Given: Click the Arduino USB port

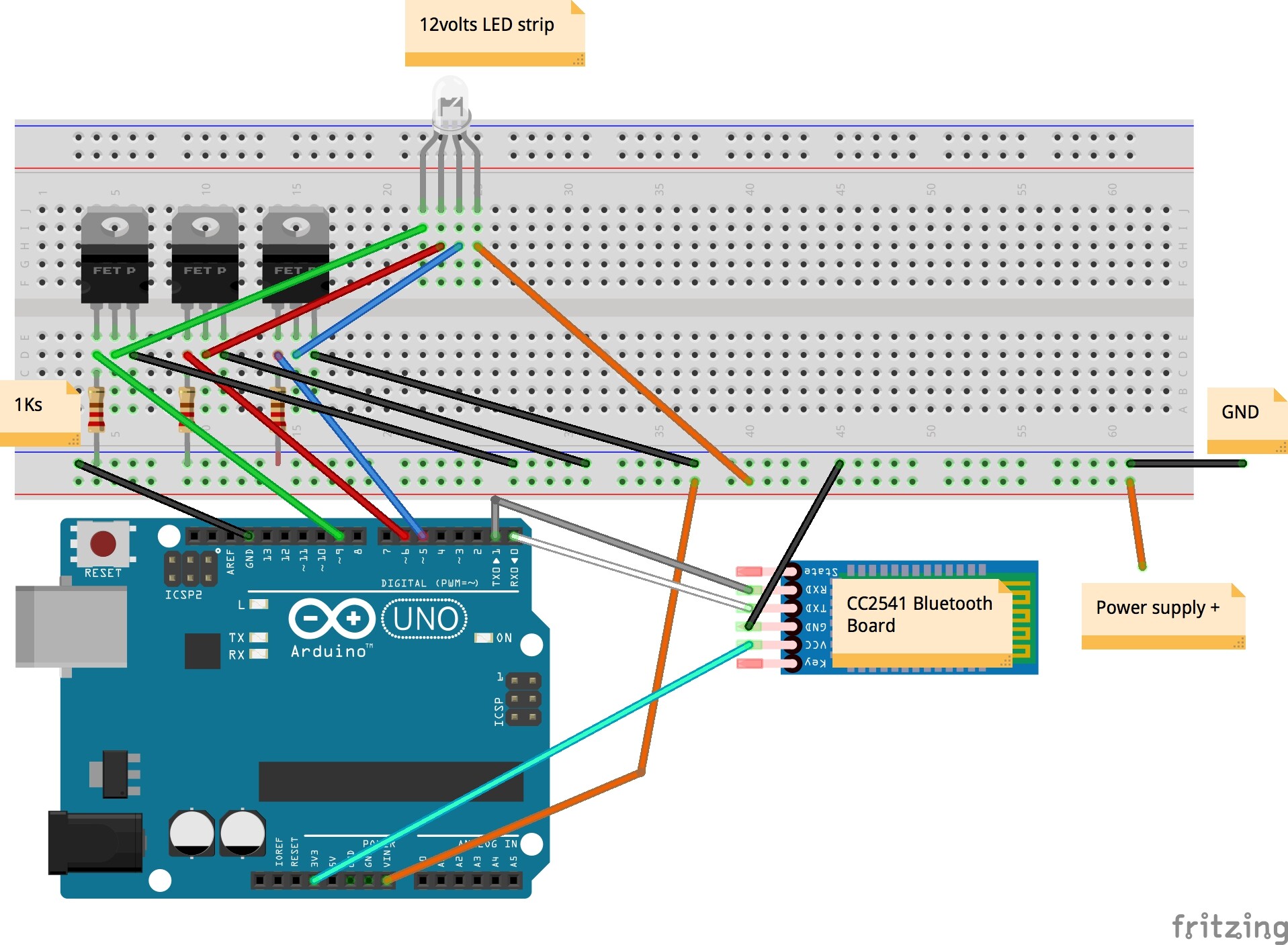Looking at the screenshot, I should [x=71, y=626].
